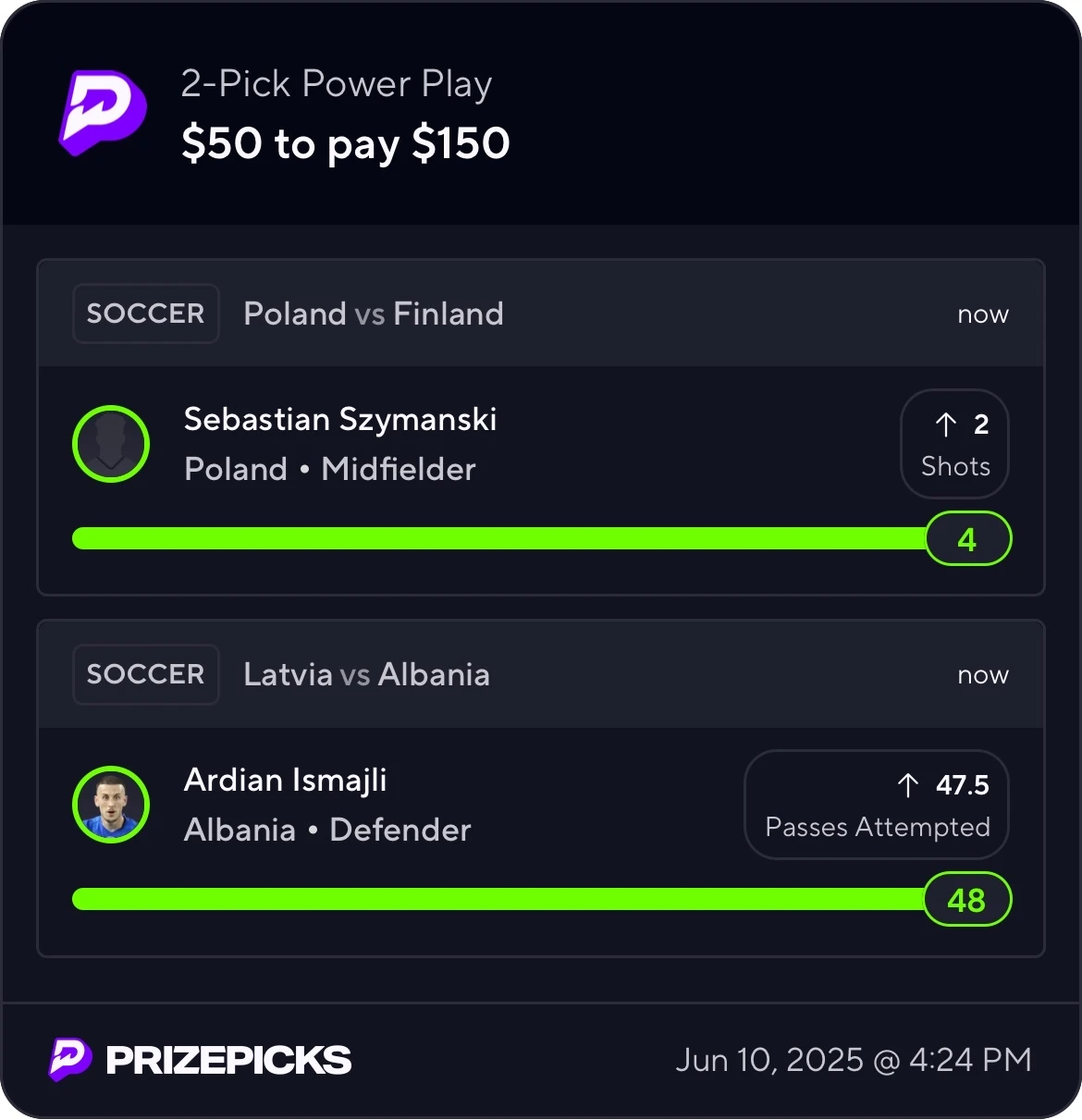
Task: Open the Latvia vs Albania matchup title
Action: 366,674
